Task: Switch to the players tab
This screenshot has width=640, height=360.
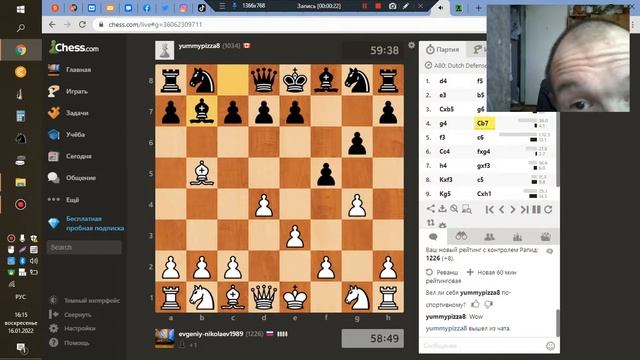Action: (489, 237)
